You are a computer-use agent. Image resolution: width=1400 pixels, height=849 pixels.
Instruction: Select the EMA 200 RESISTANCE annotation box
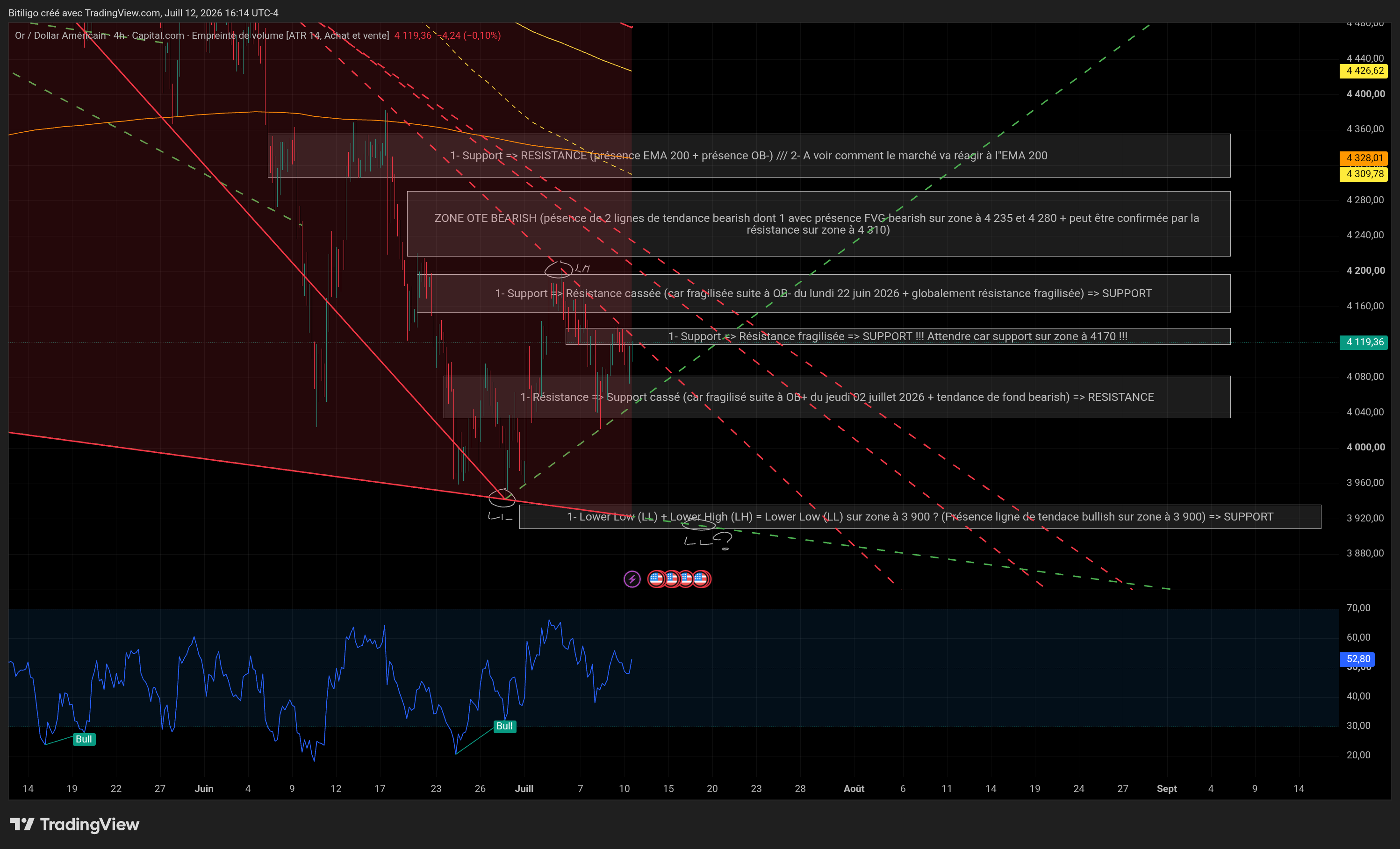point(749,156)
